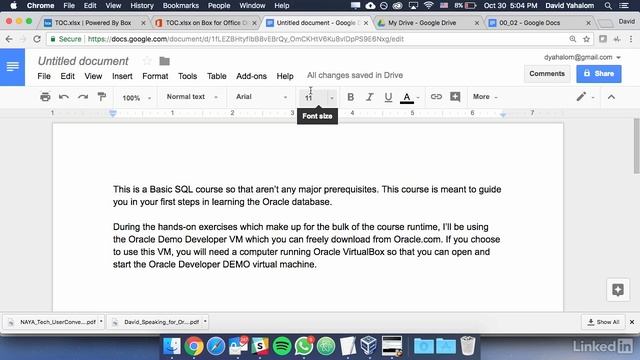The height and width of the screenshot is (360, 640).
Task: Open Finder from the Dock
Action: 172,346
